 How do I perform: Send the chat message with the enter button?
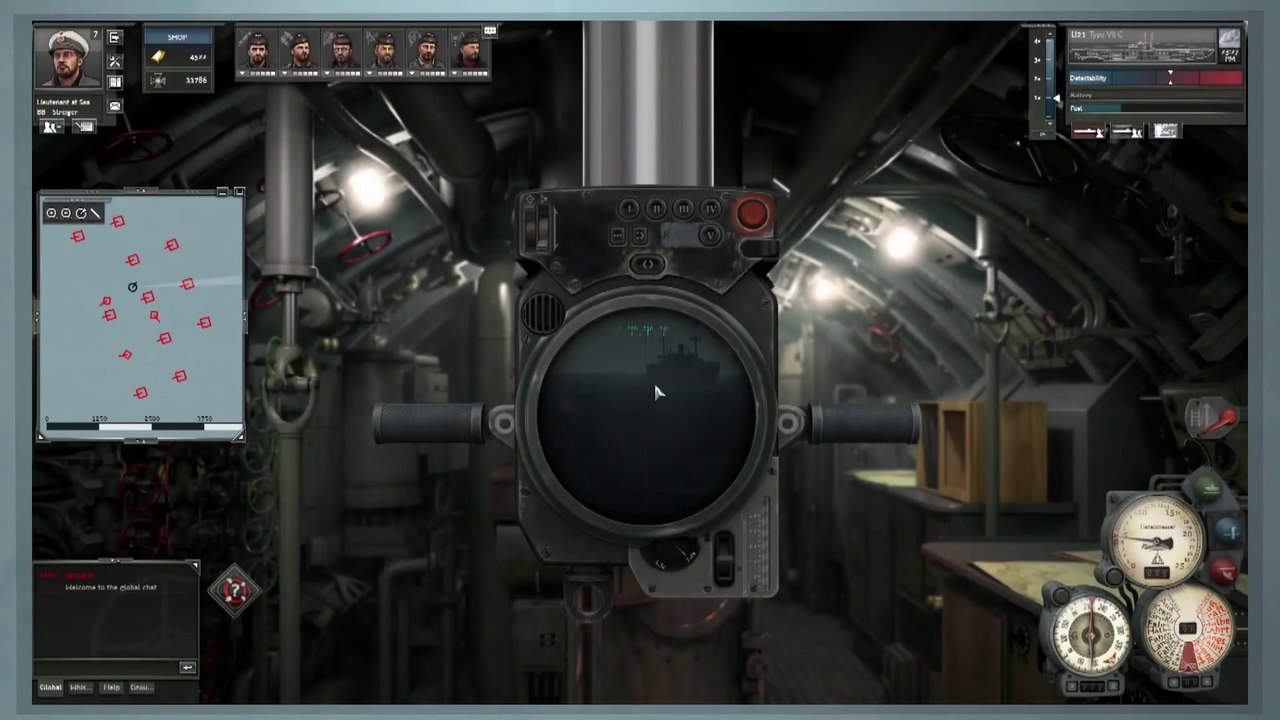tap(187, 667)
